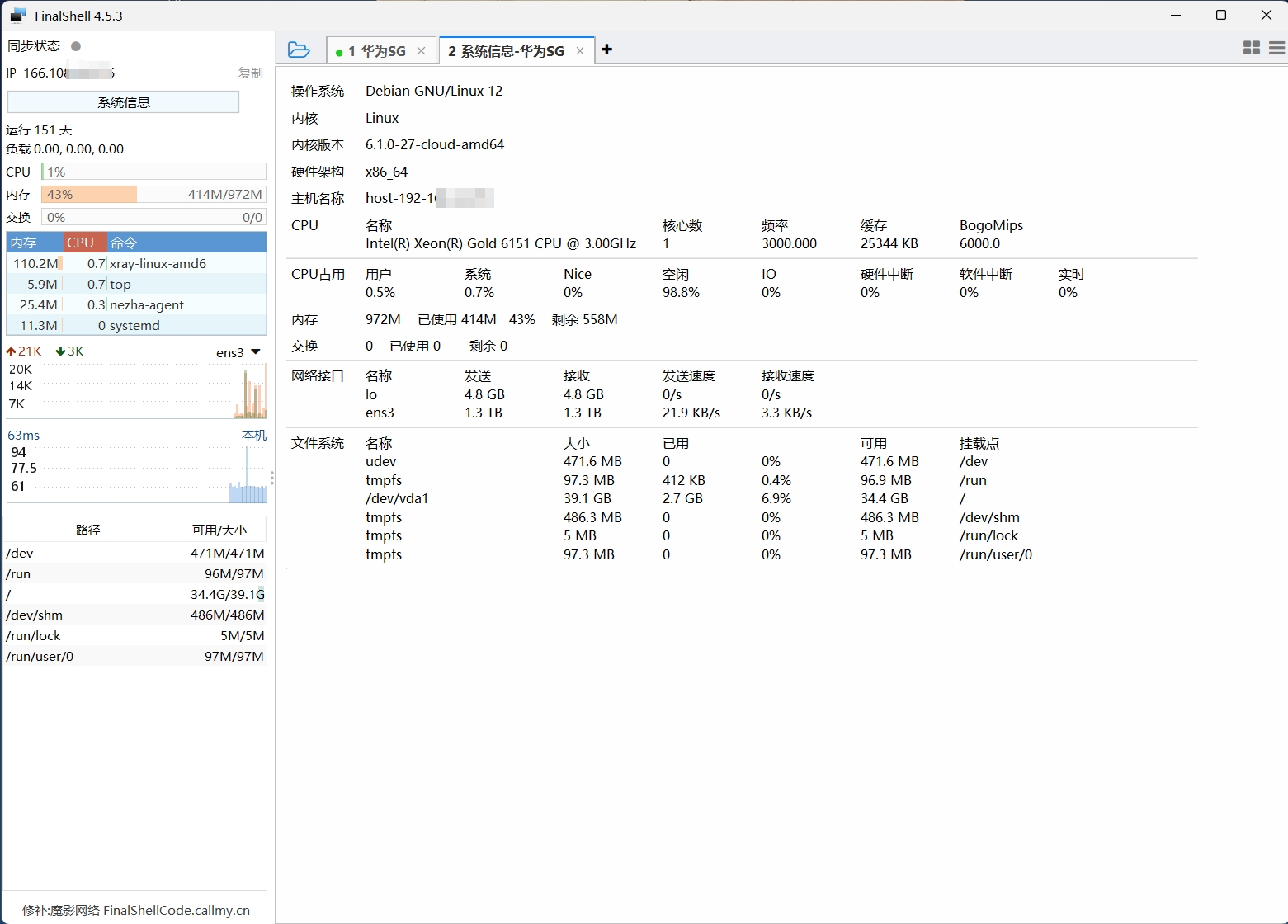The height and width of the screenshot is (924, 1288).
Task: Click the udev filesystem name
Action: coord(381,461)
